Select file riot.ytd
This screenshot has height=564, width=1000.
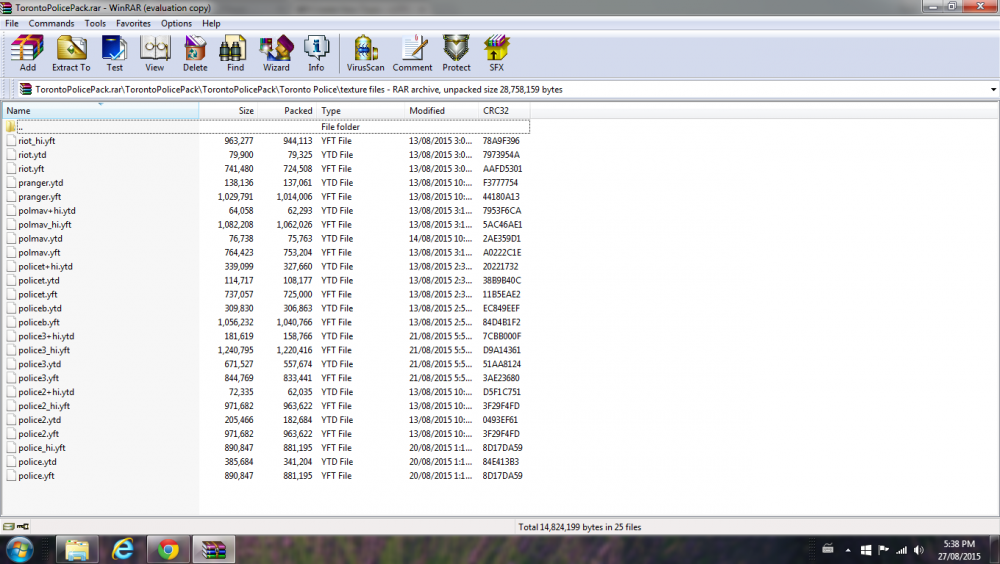point(32,155)
